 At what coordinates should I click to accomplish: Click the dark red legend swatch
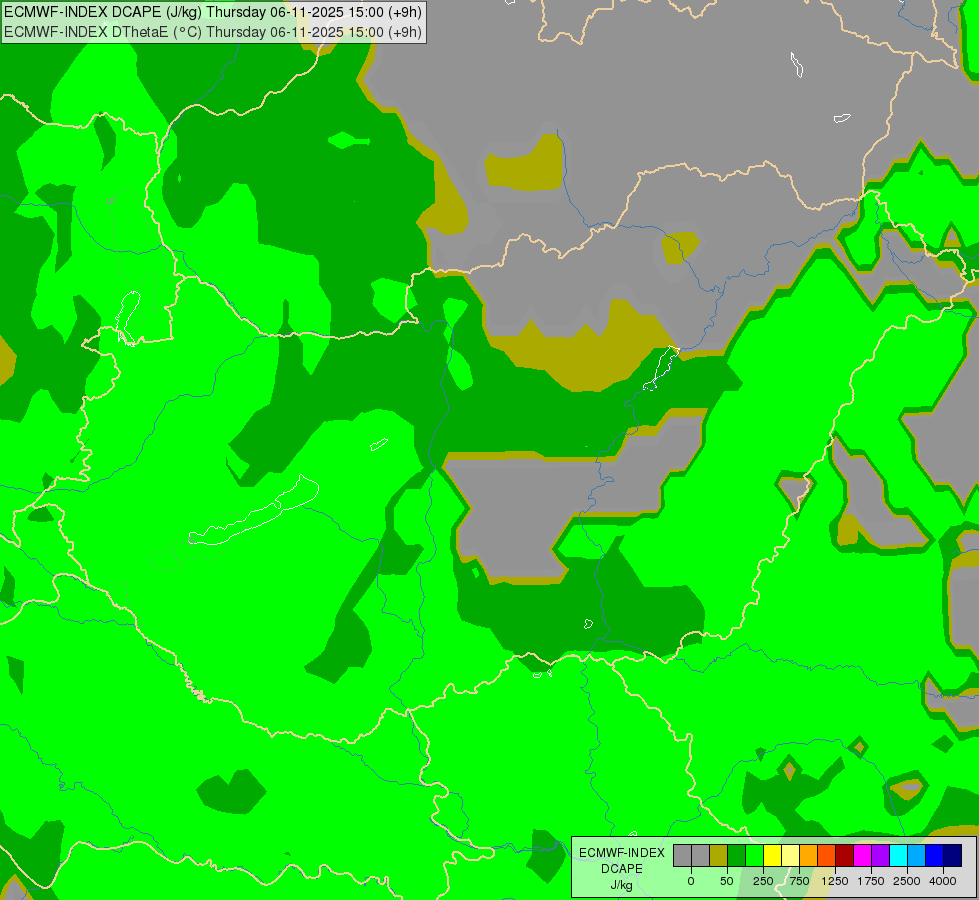(x=844, y=856)
